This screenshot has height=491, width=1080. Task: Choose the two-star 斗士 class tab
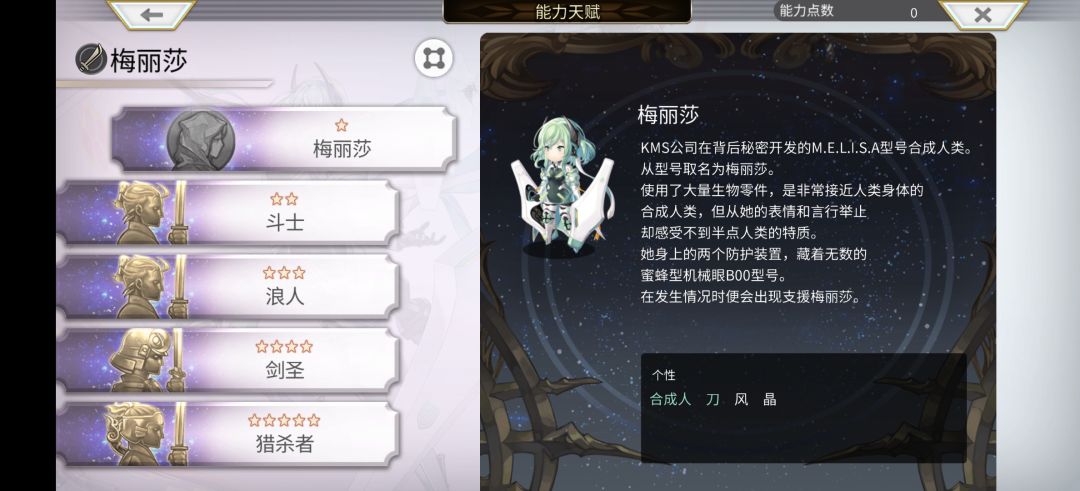tap(228, 213)
